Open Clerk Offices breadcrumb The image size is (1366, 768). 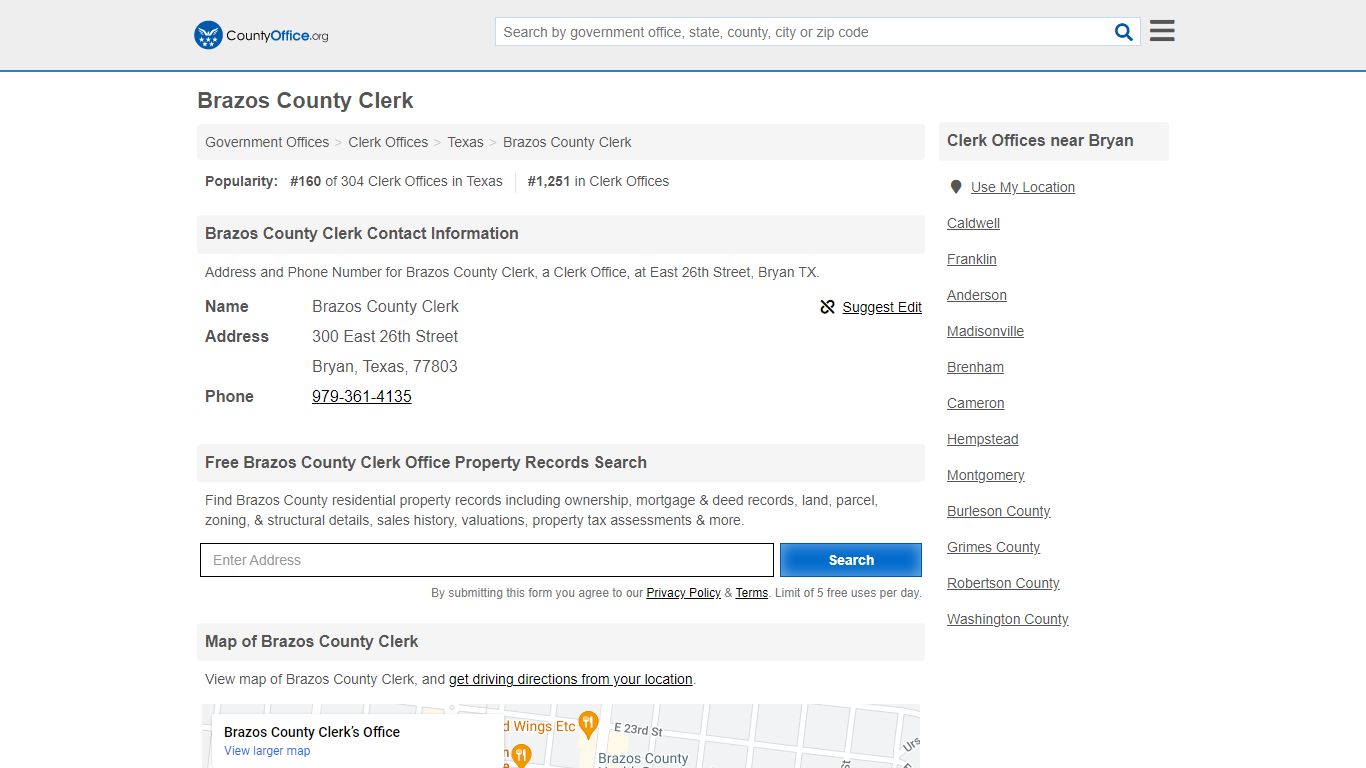point(388,142)
